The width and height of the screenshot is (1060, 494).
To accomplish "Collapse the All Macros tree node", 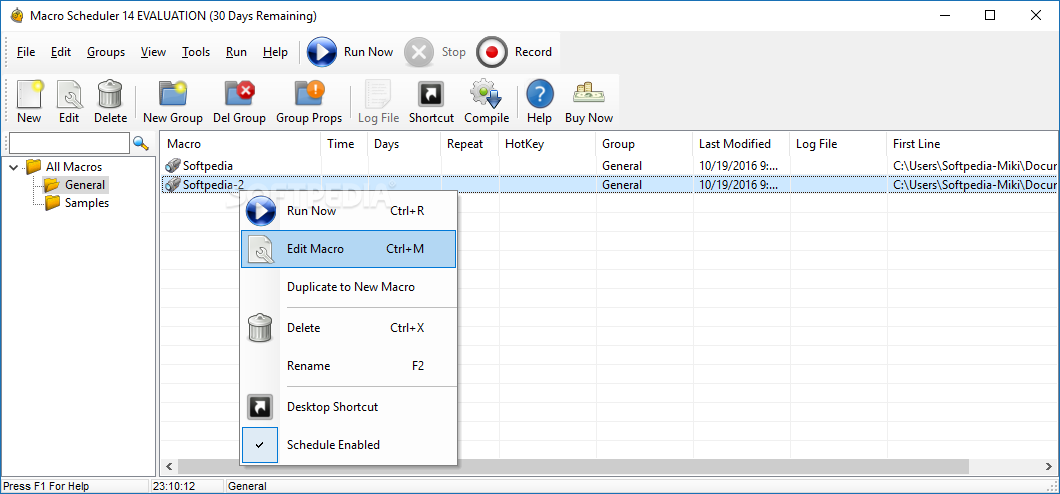I will (14, 166).
